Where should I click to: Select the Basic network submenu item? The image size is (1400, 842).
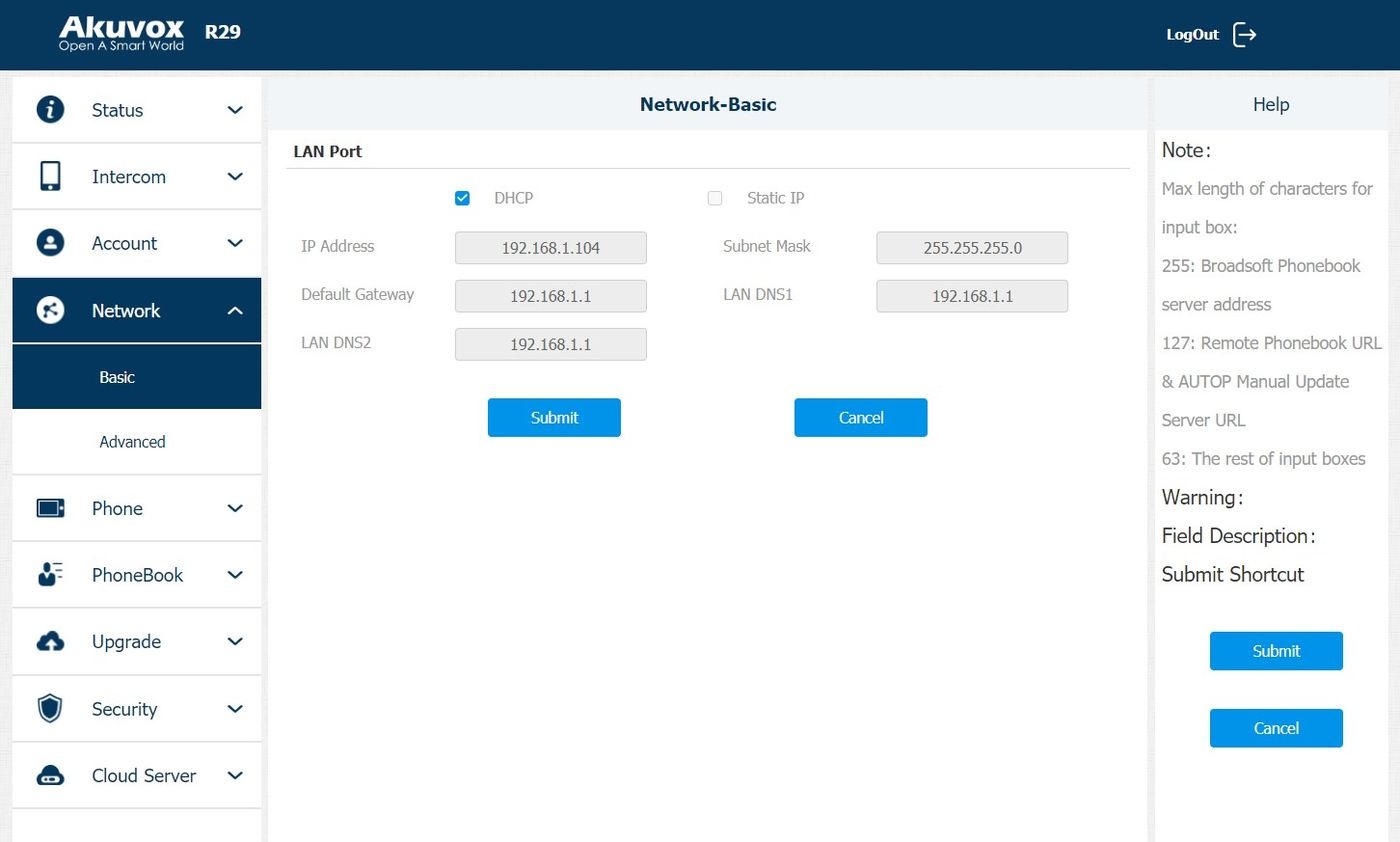117,377
